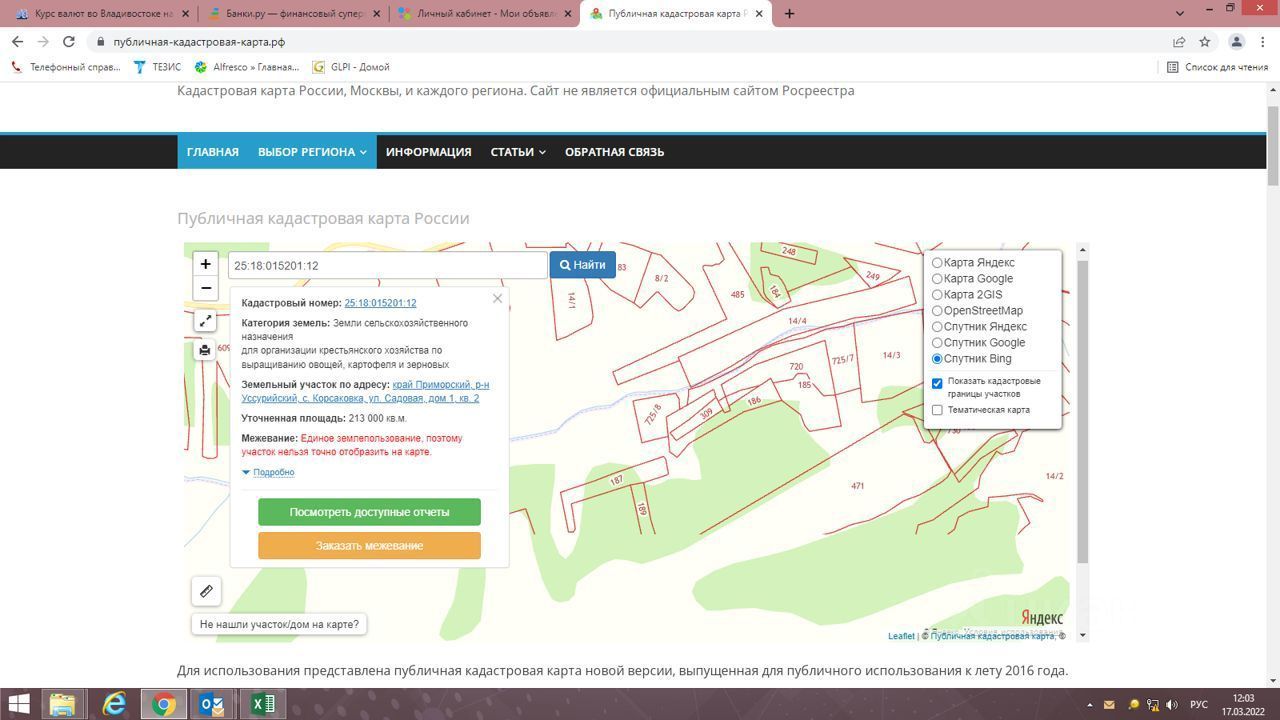Go back in browser history
1280x720 pixels.
[17, 42]
